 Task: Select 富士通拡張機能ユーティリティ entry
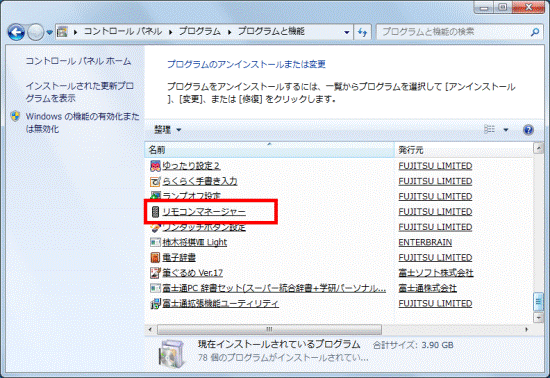click(220, 303)
